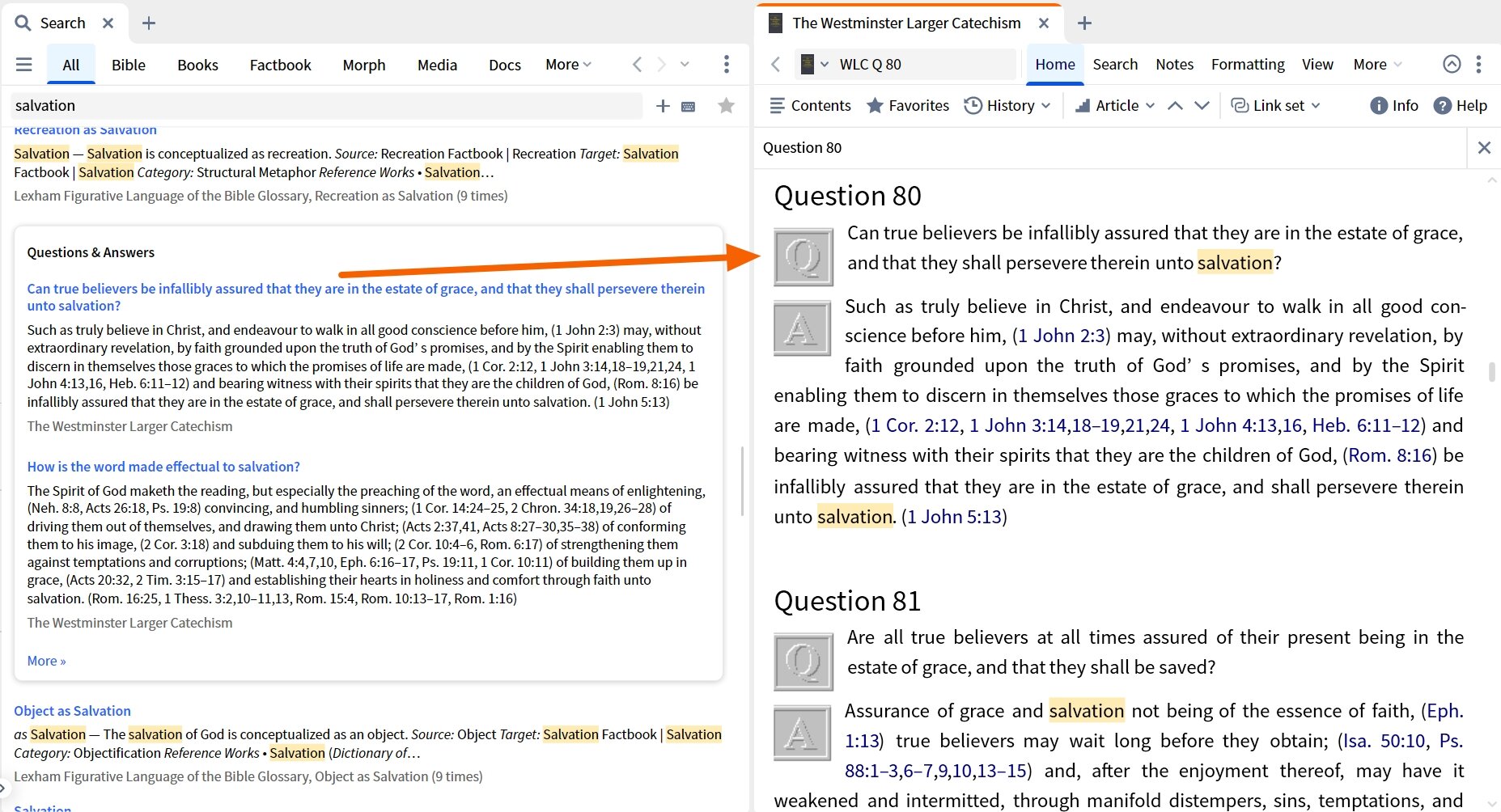Open the on-screen keyboard icon in the search bar
Image resolution: width=1501 pixels, height=812 pixels.
(x=689, y=106)
